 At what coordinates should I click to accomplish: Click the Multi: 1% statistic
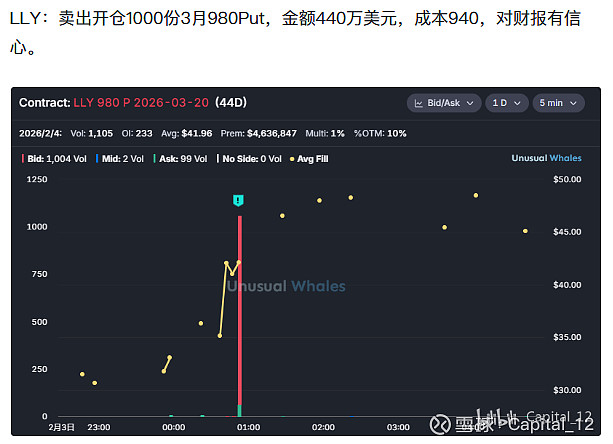point(325,134)
